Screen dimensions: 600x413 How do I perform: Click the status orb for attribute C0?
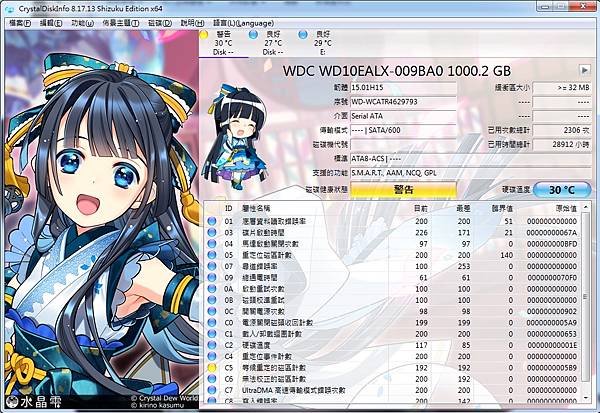pos(212,323)
